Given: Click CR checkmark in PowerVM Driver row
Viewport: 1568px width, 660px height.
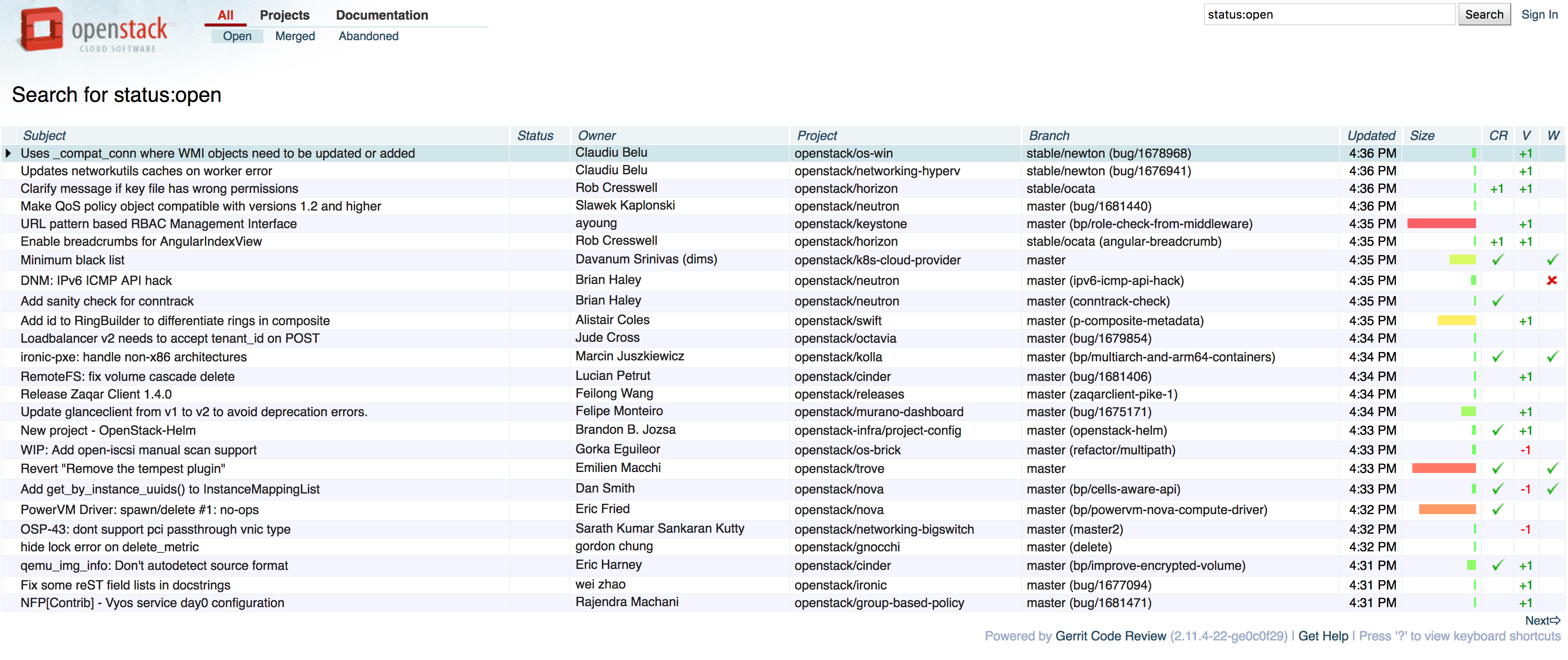Looking at the screenshot, I should point(1498,509).
